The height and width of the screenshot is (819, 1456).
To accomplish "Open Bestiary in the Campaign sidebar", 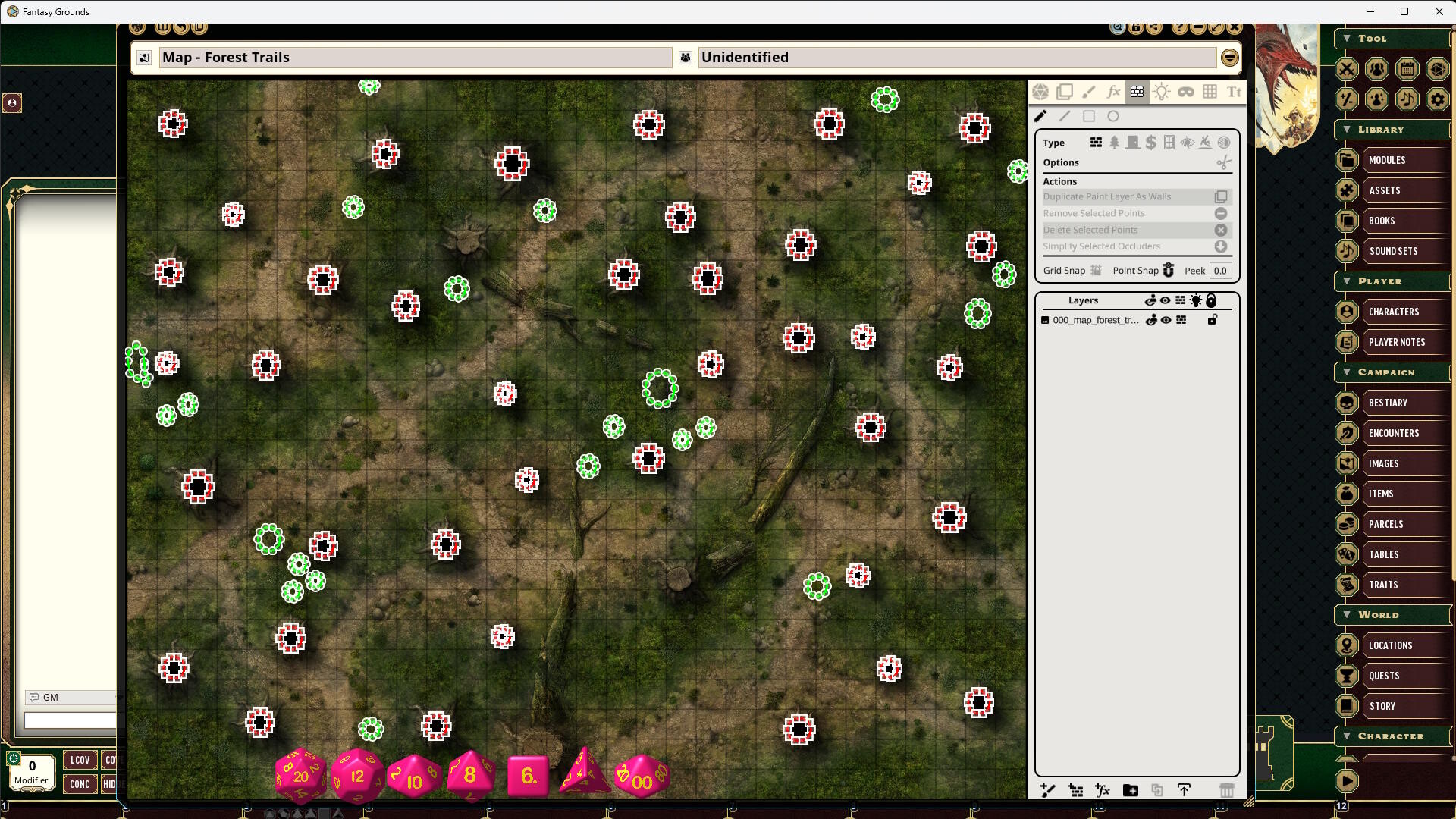I will pyautogui.click(x=1394, y=403).
